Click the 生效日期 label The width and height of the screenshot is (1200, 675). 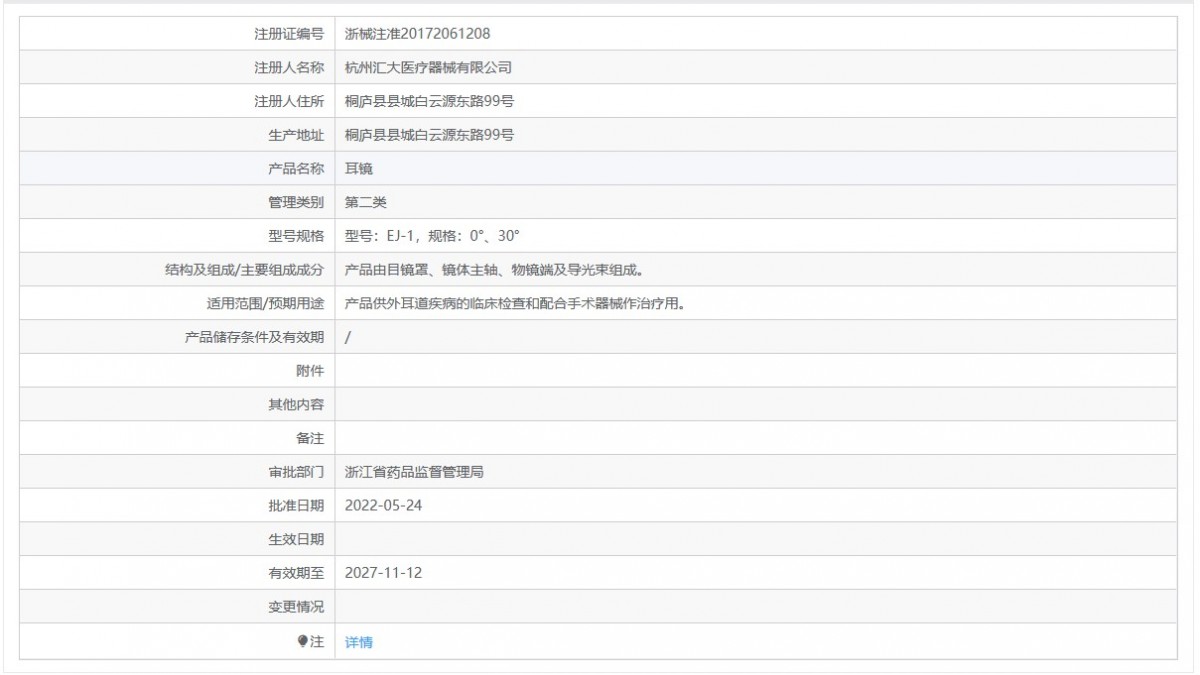point(296,540)
